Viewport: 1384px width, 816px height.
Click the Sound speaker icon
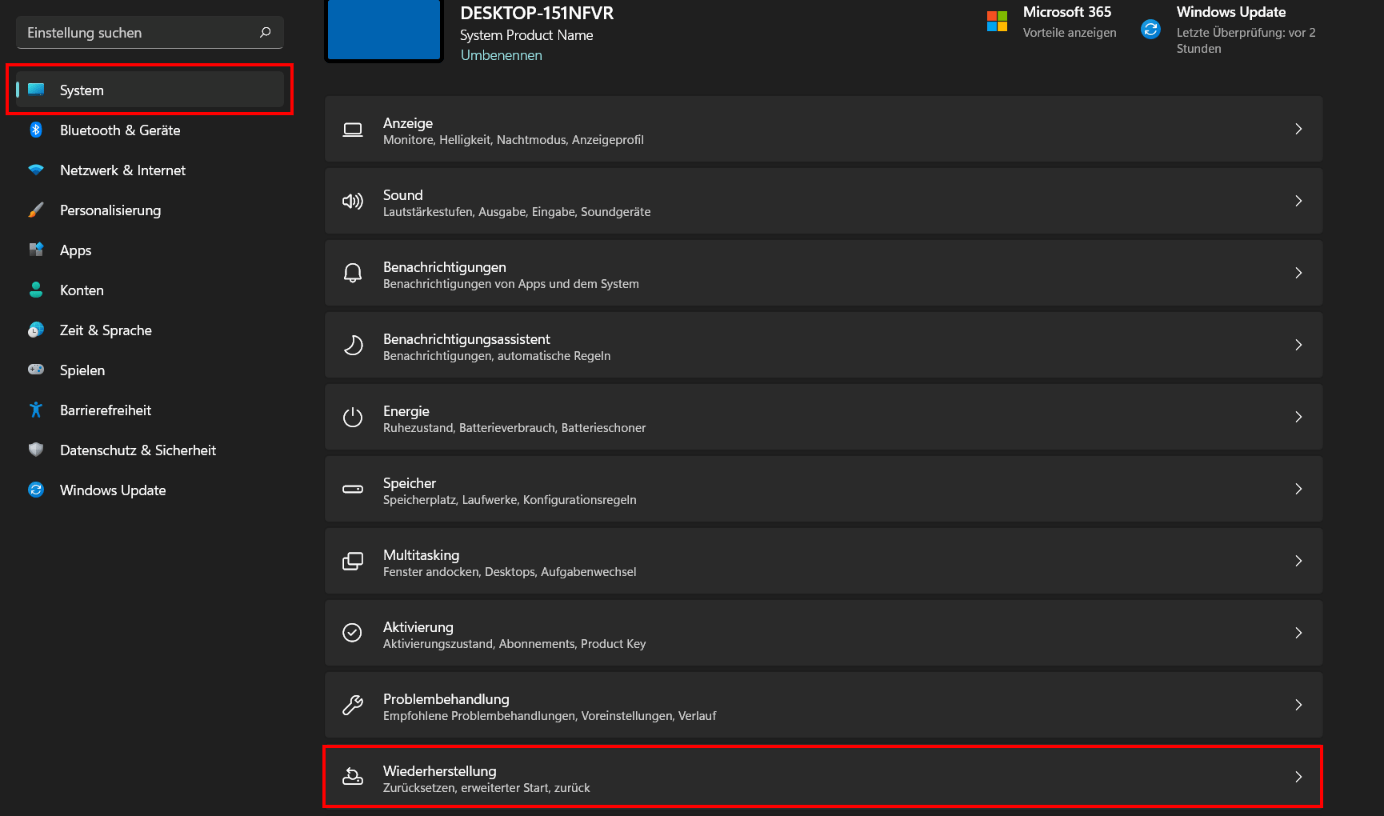352,201
